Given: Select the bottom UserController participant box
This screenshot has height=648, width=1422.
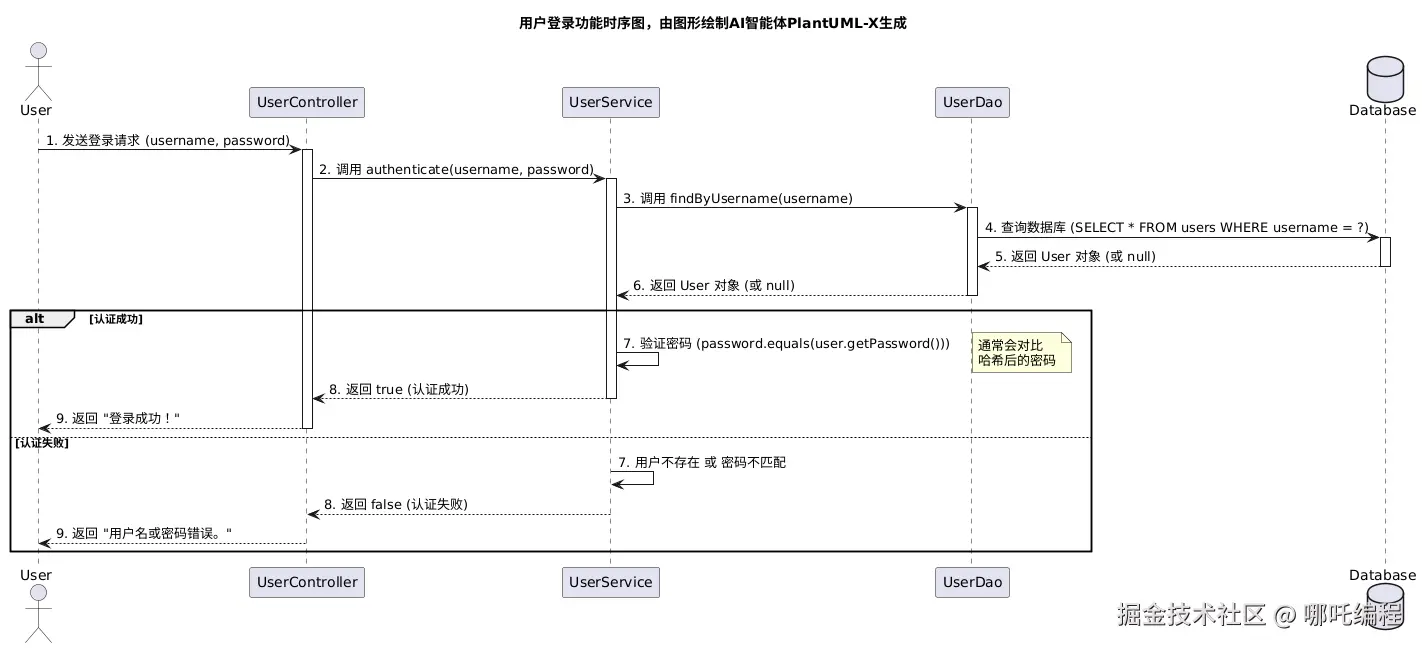Looking at the screenshot, I should click(307, 582).
